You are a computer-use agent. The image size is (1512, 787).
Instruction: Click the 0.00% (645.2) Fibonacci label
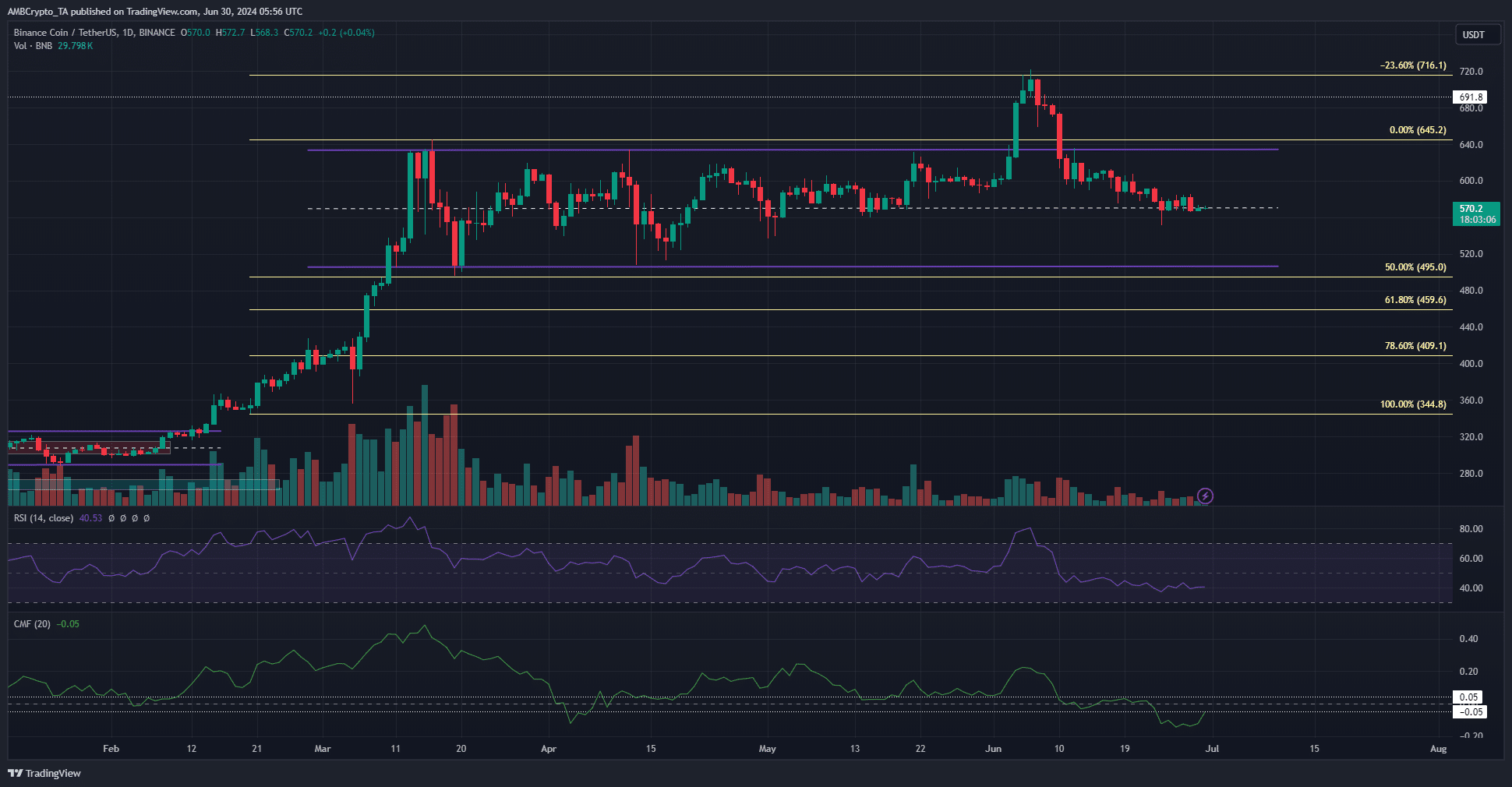pos(1418,130)
